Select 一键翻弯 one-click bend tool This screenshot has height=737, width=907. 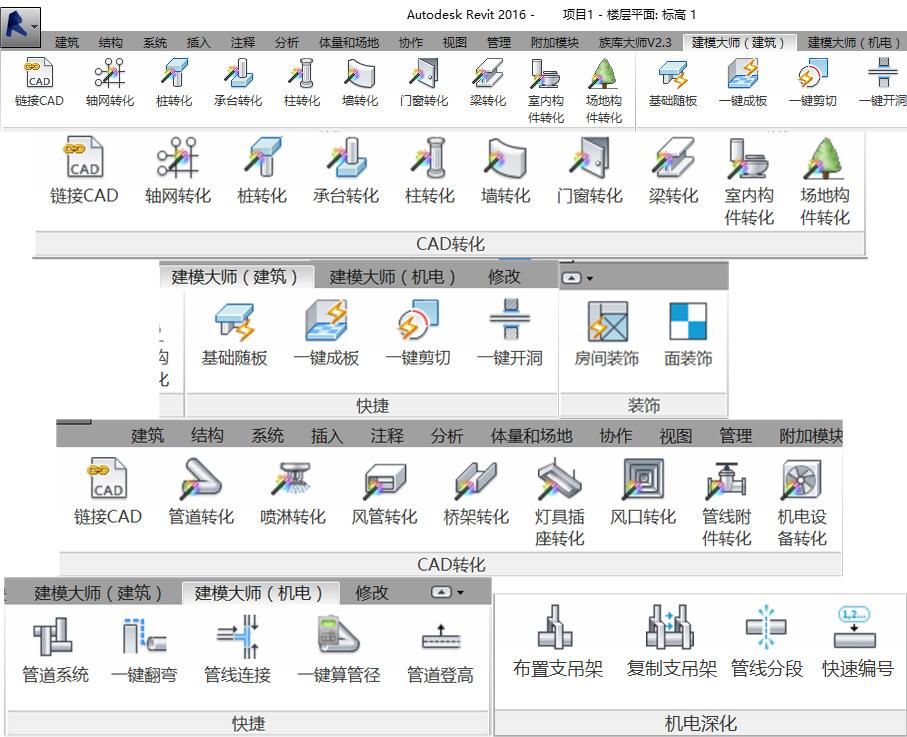pyautogui.click(x=144, y=650)
